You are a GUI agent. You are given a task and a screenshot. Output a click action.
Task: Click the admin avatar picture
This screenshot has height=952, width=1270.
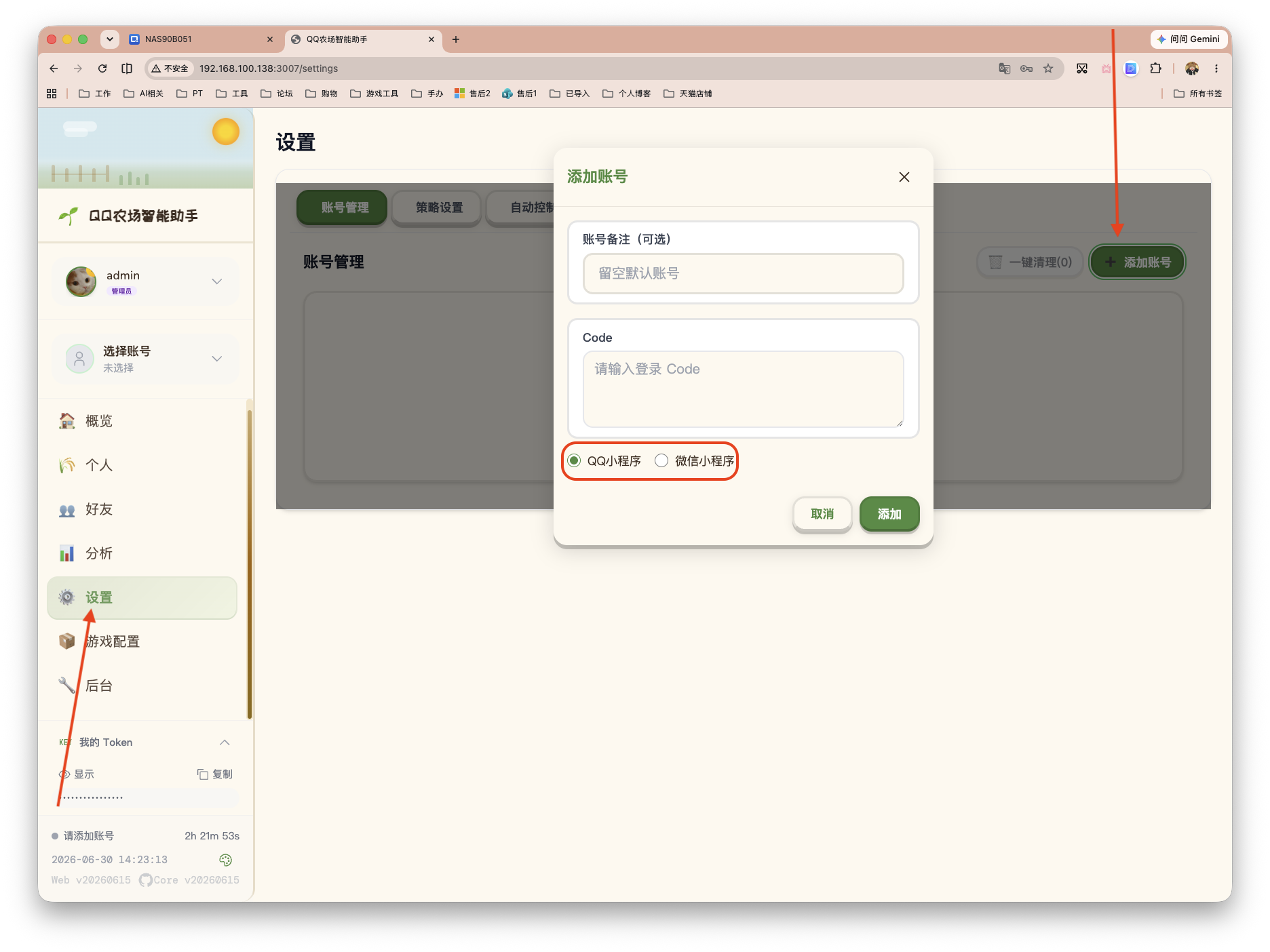pos(81,281)
